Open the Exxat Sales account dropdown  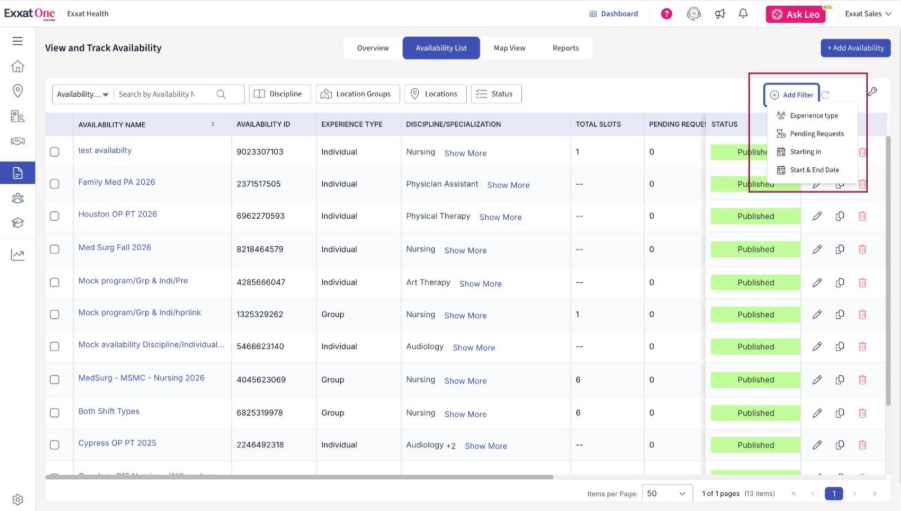[x=867, y=14]
